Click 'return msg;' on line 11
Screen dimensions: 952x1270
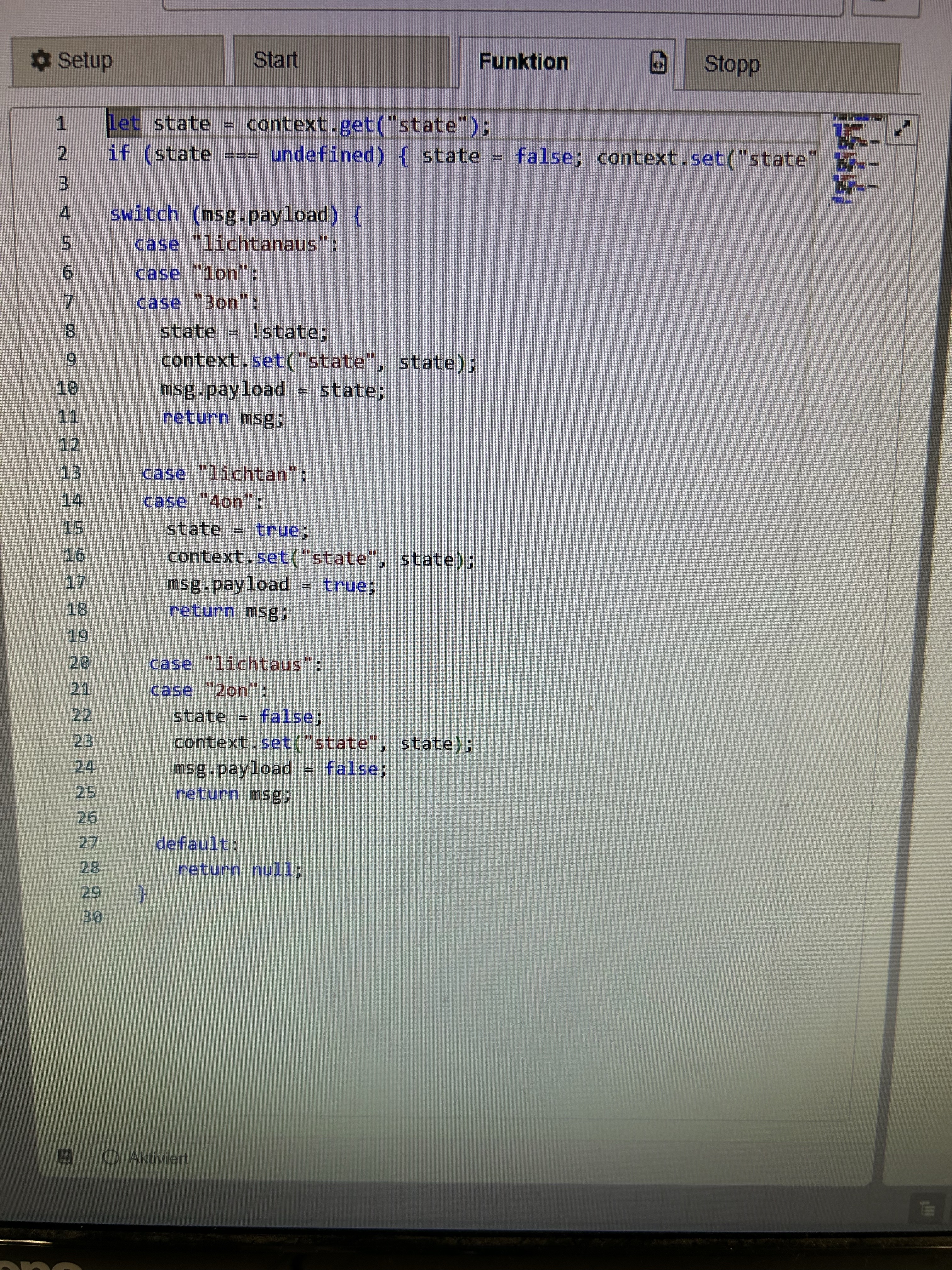coord(223,417)
